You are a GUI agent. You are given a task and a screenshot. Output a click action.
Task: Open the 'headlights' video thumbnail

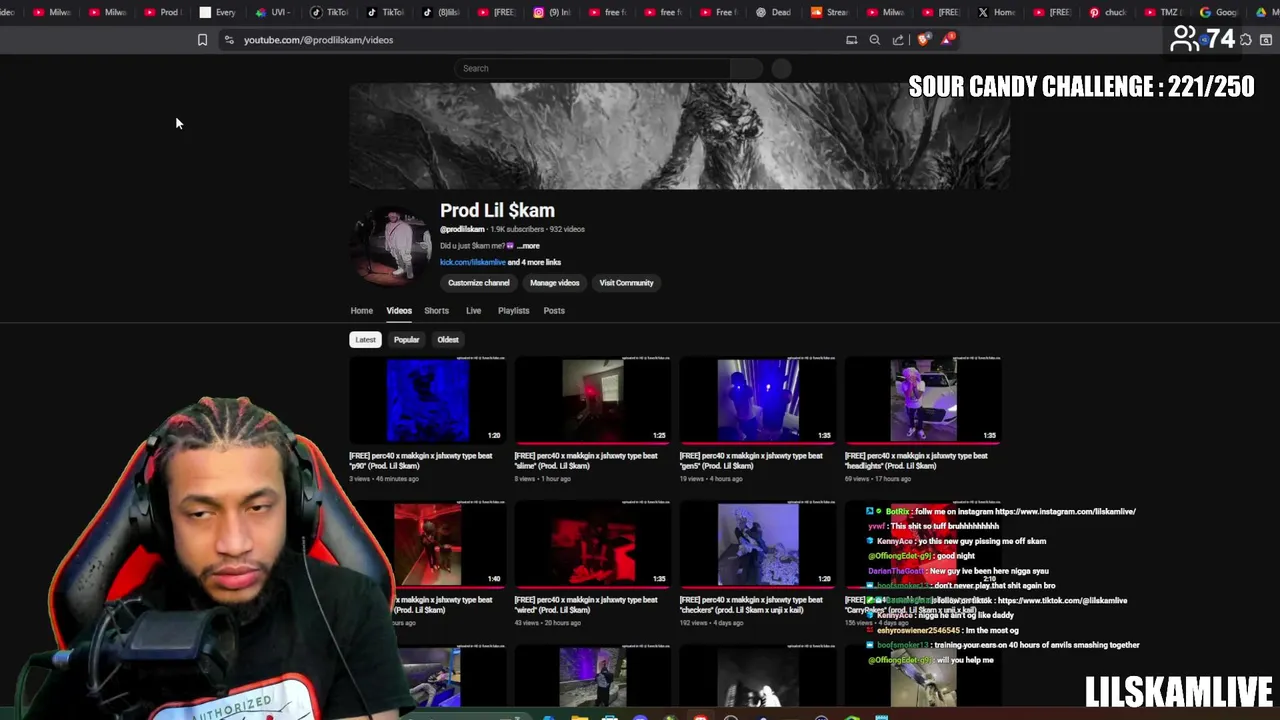(923, 400)
